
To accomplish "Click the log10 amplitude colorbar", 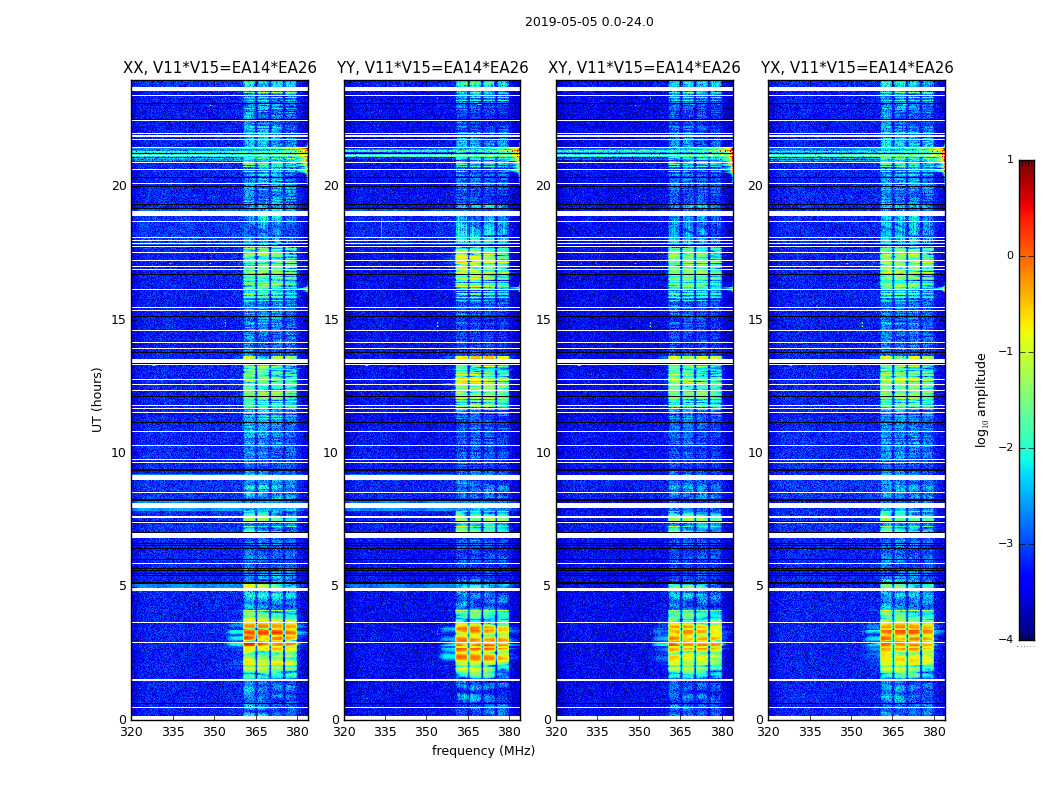I will (1027, 400).
